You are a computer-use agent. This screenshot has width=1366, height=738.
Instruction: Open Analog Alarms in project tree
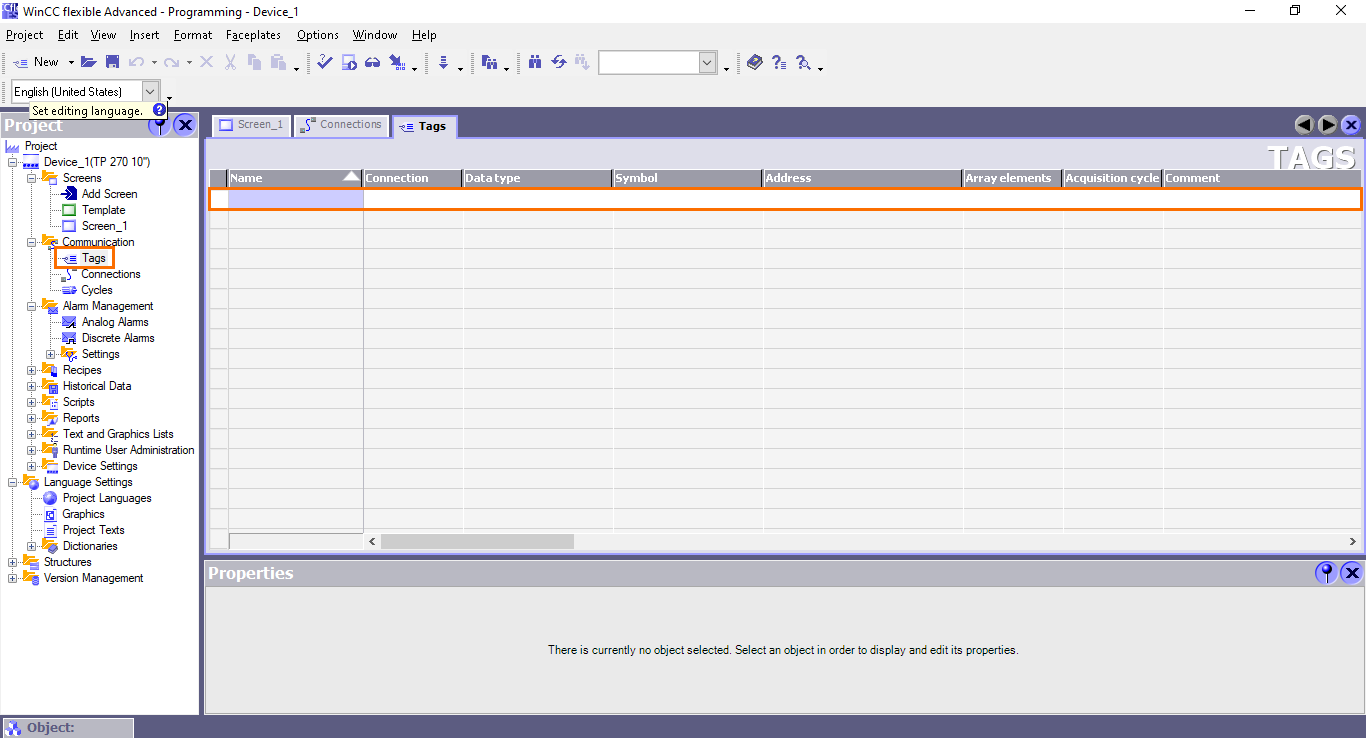point(114,322)
